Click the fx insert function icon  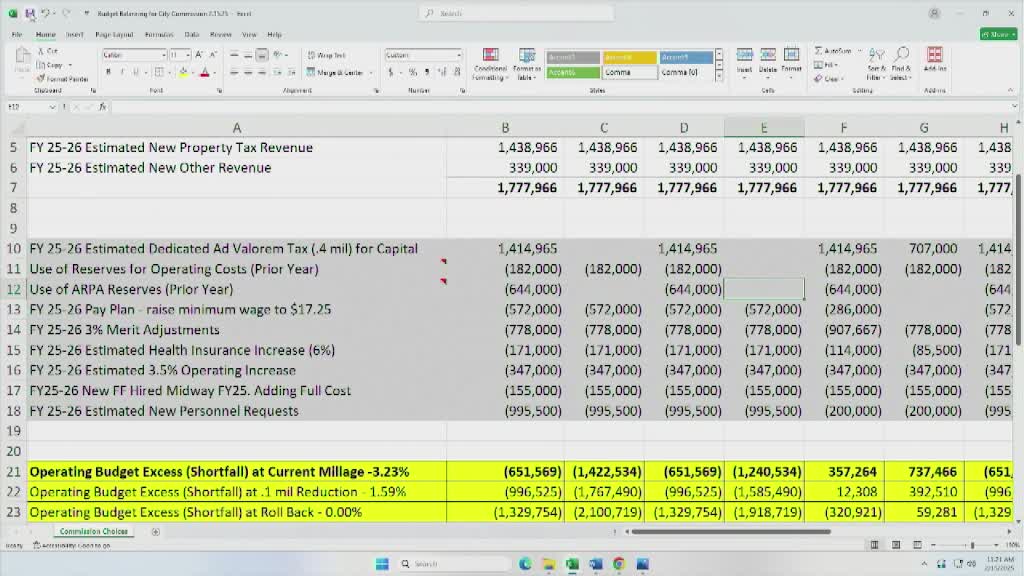(x=103, y=107)
